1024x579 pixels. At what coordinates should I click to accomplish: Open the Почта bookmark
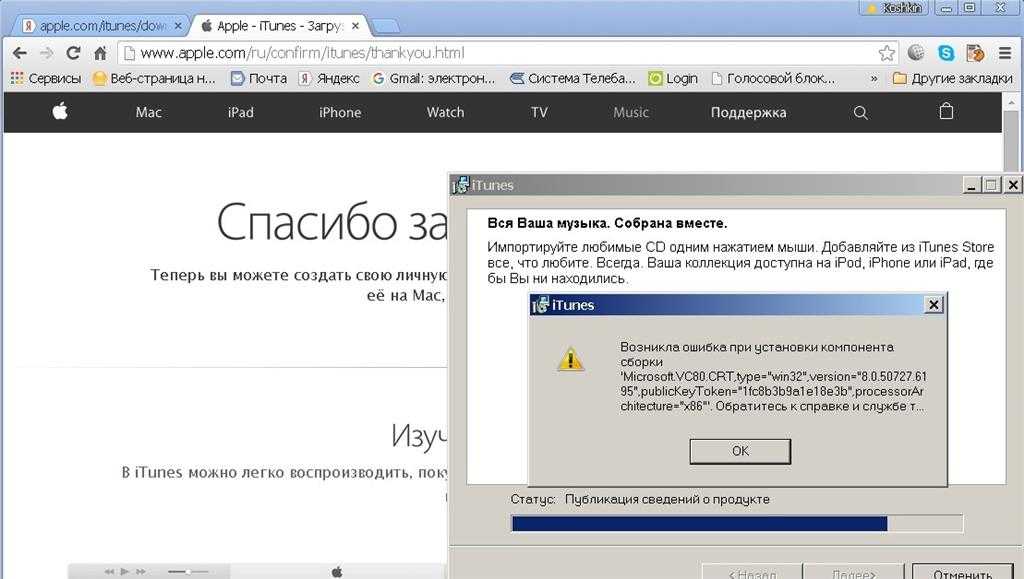tap(259, 78)
